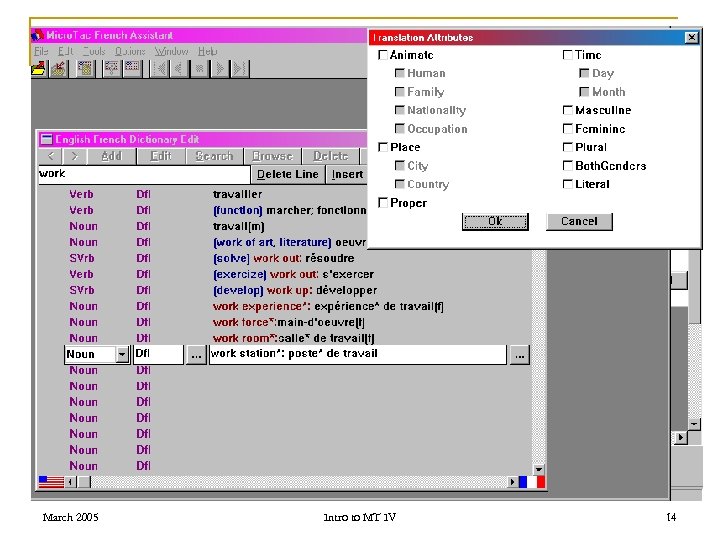Image resolution: width=720 pixels, height=540 pixels.
Task: Click the scroll-down arrow of dictionary list
Action: click(539, 470)
